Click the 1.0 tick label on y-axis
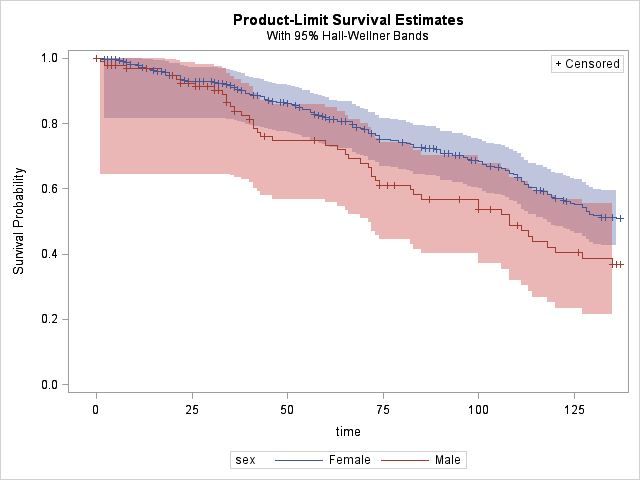Viewport: 640px width, 480px height. [x=48, y=58]
